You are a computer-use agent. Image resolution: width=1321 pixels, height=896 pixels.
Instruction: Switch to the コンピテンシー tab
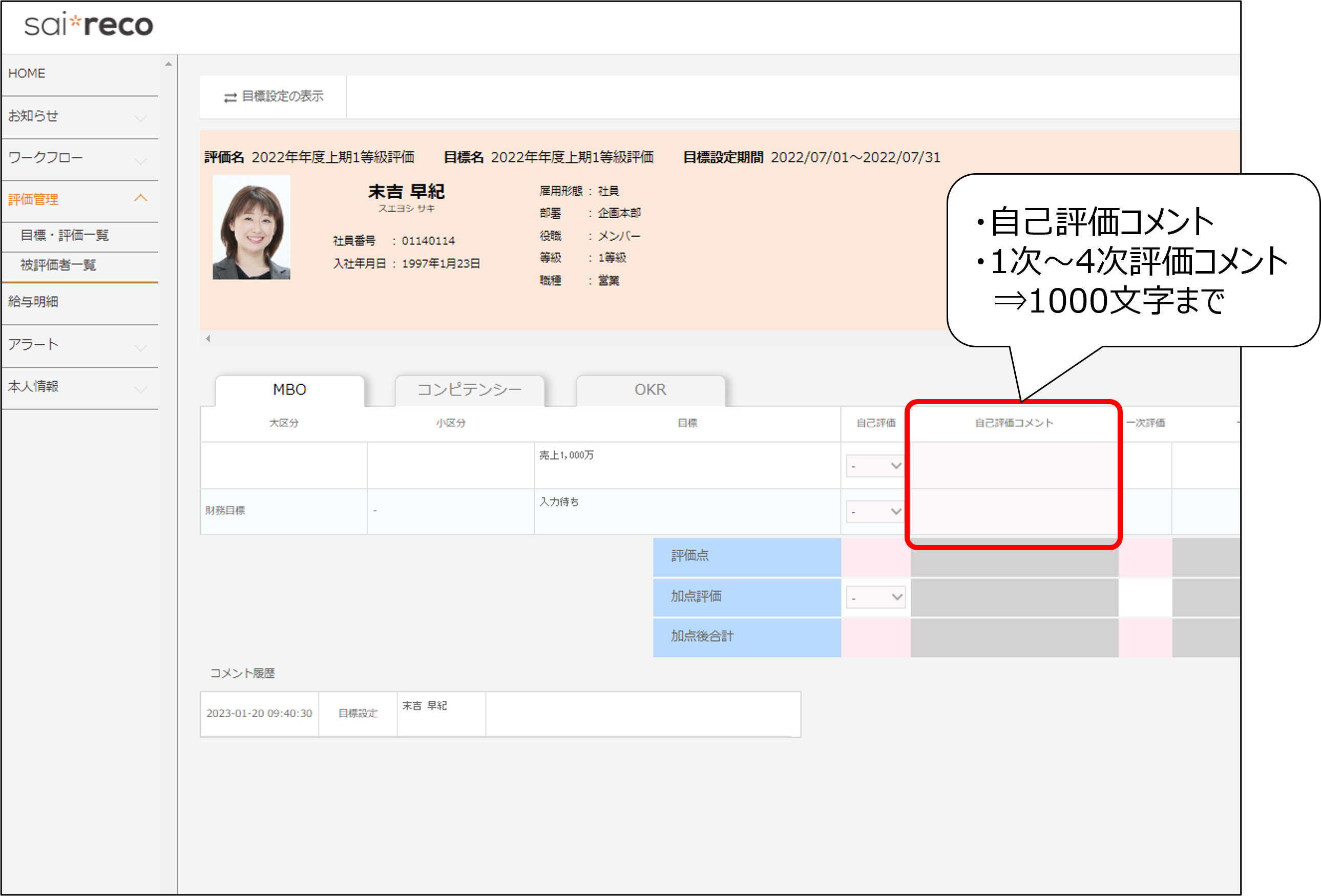coord(469,390)
